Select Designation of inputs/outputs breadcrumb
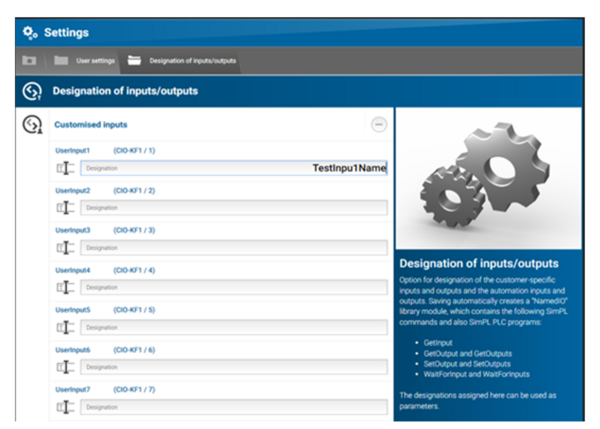Screen dimensions: 600x429 pyautogui.click(x=192, y=61)
